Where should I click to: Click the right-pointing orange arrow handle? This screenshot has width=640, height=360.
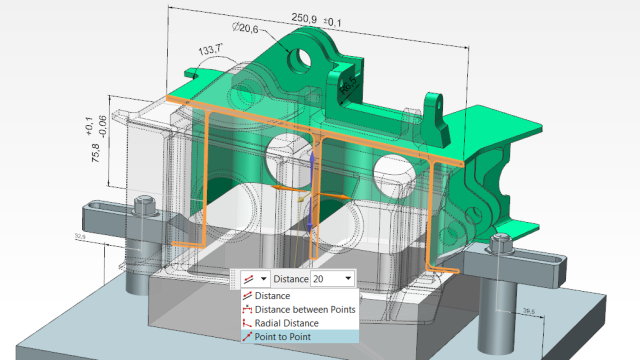click(335, 197)
